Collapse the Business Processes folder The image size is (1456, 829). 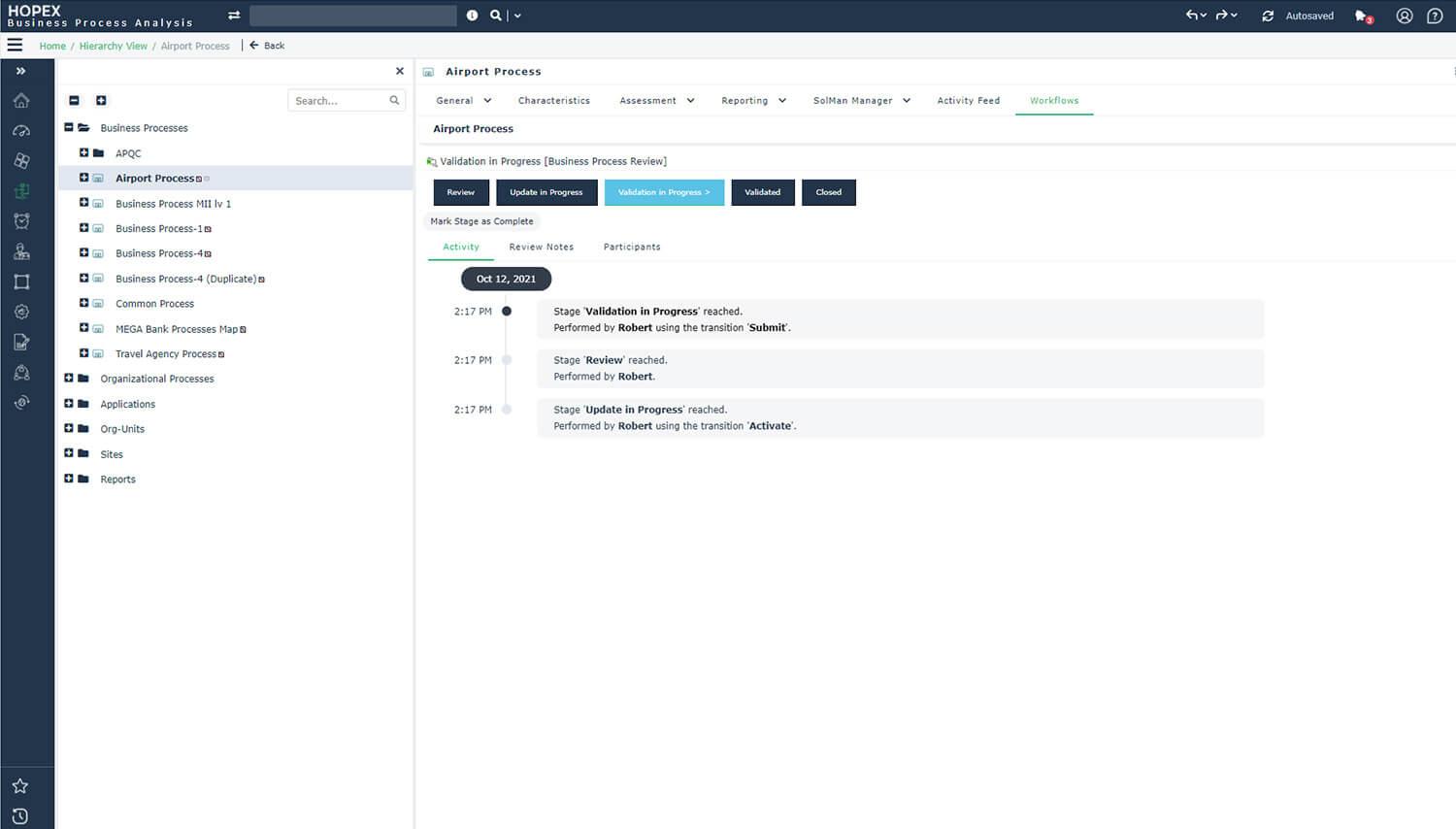pyautogui.click(x=69, y=127)
